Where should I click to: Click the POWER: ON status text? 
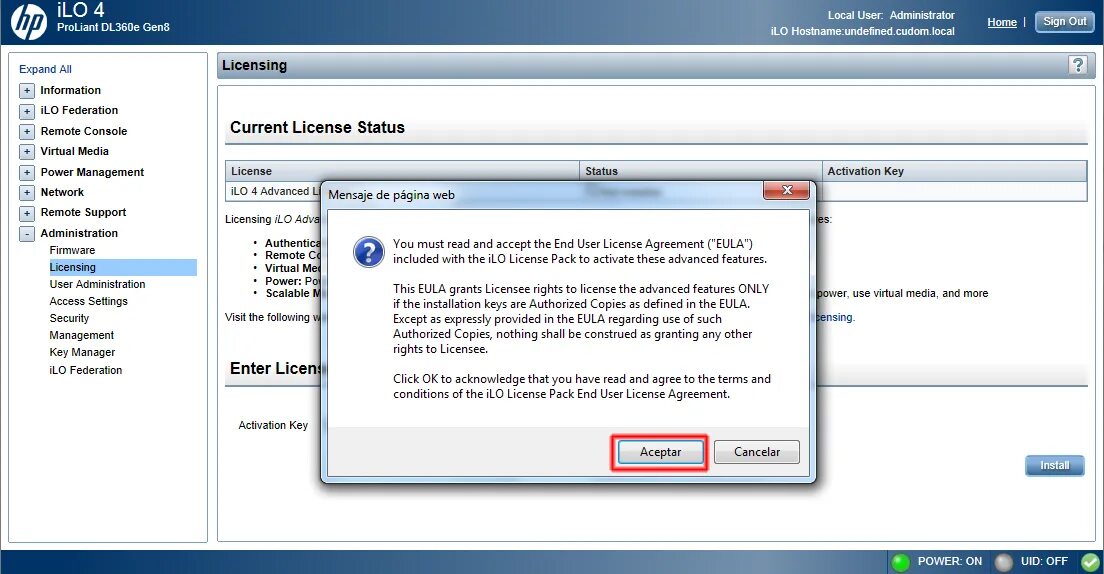950,561
